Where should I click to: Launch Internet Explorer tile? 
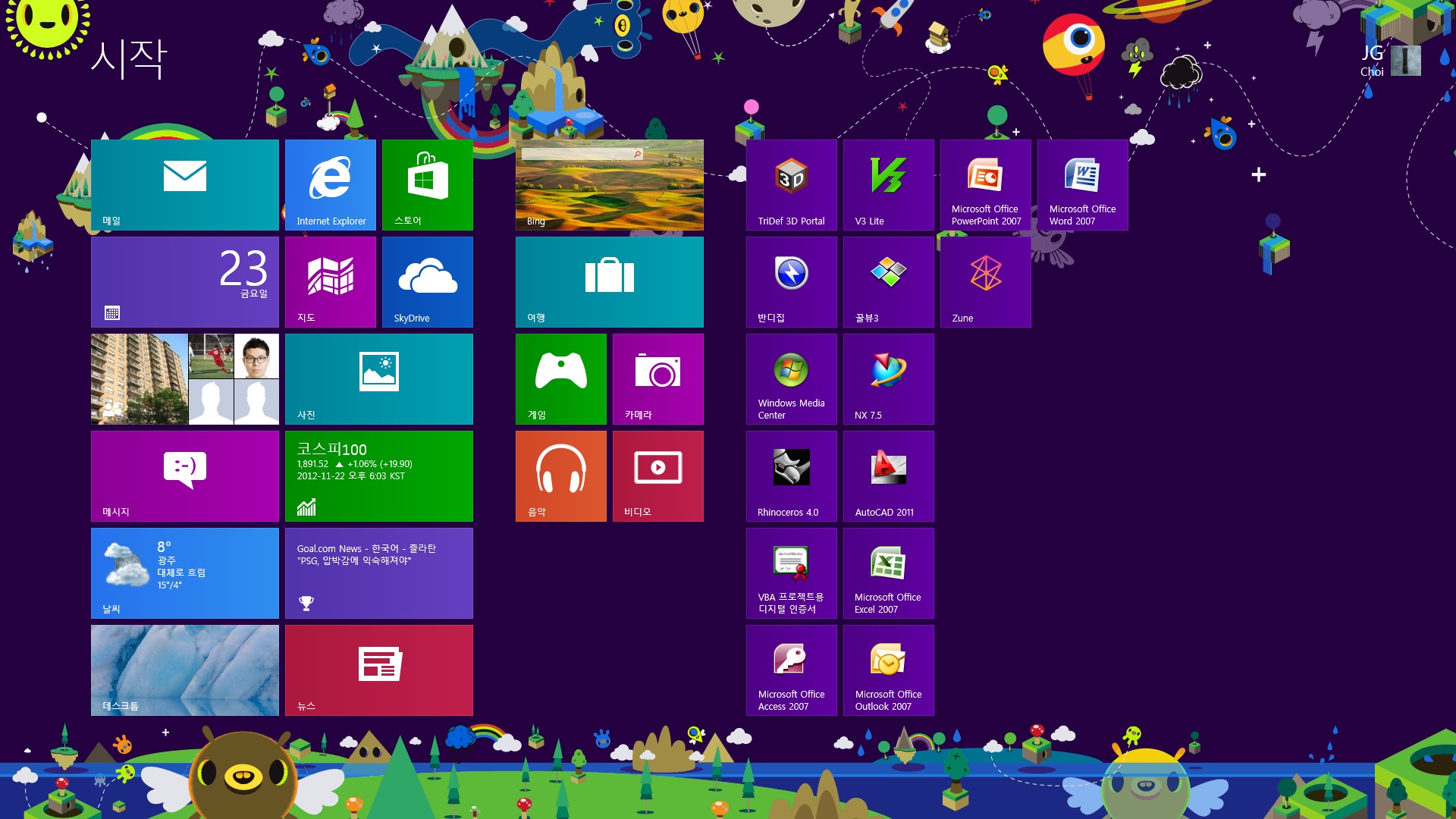(x=331, y=185)
